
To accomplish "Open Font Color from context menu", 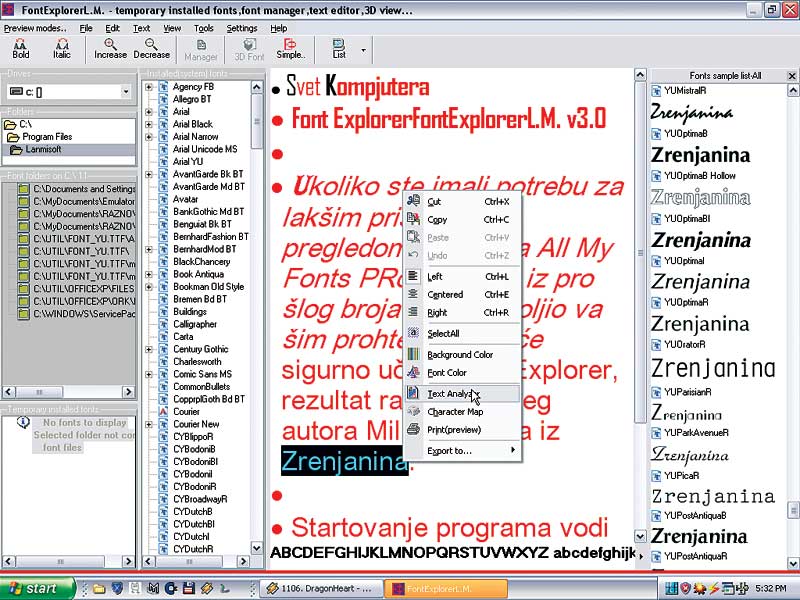I will [x=463, y=372].
